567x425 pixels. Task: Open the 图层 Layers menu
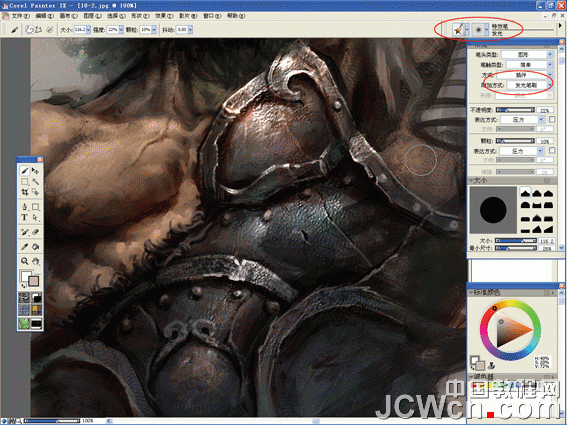[92, 16]
